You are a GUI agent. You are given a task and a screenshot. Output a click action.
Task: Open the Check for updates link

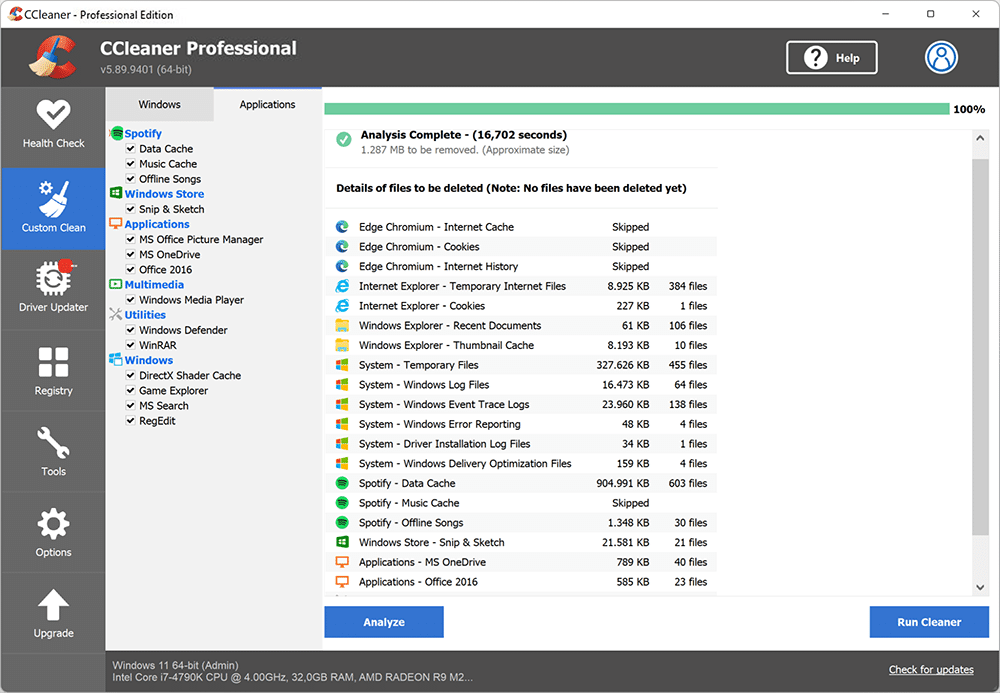tap(931, 669)
